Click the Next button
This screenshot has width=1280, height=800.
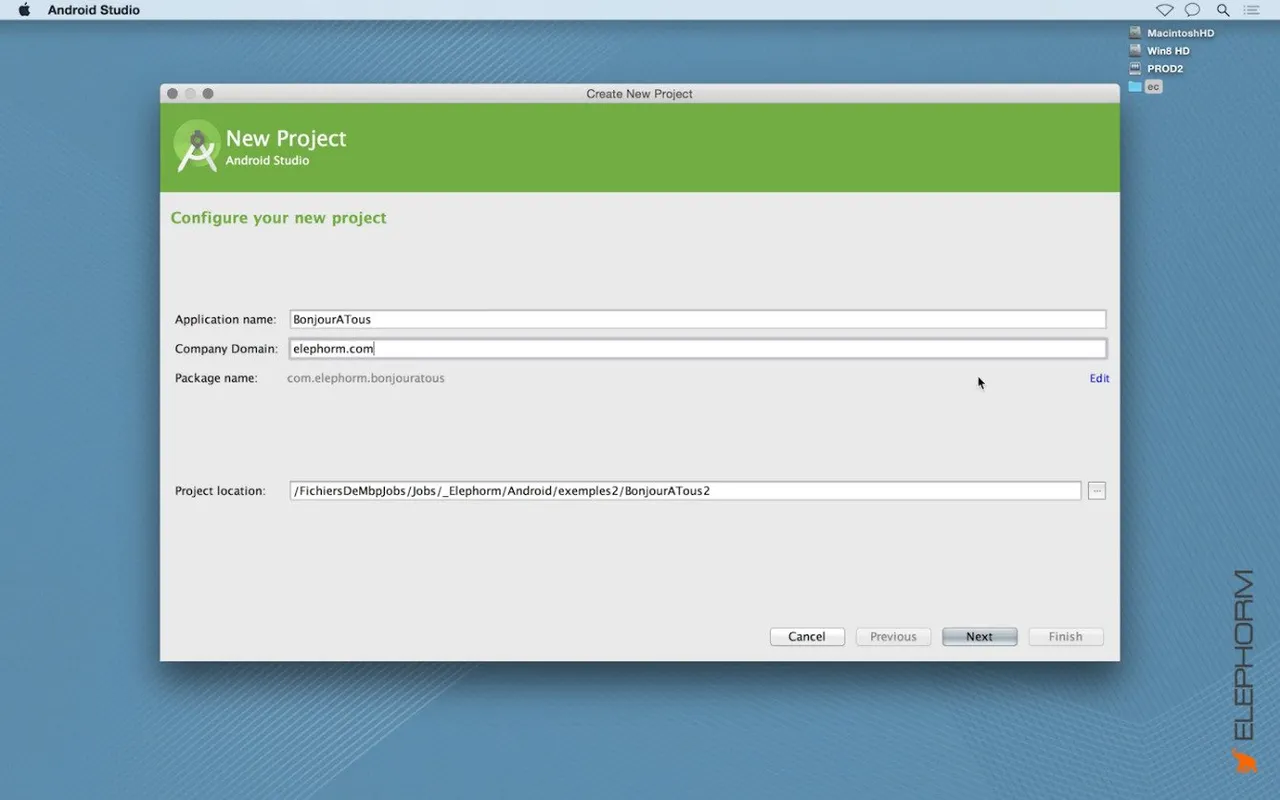[979, 637]
